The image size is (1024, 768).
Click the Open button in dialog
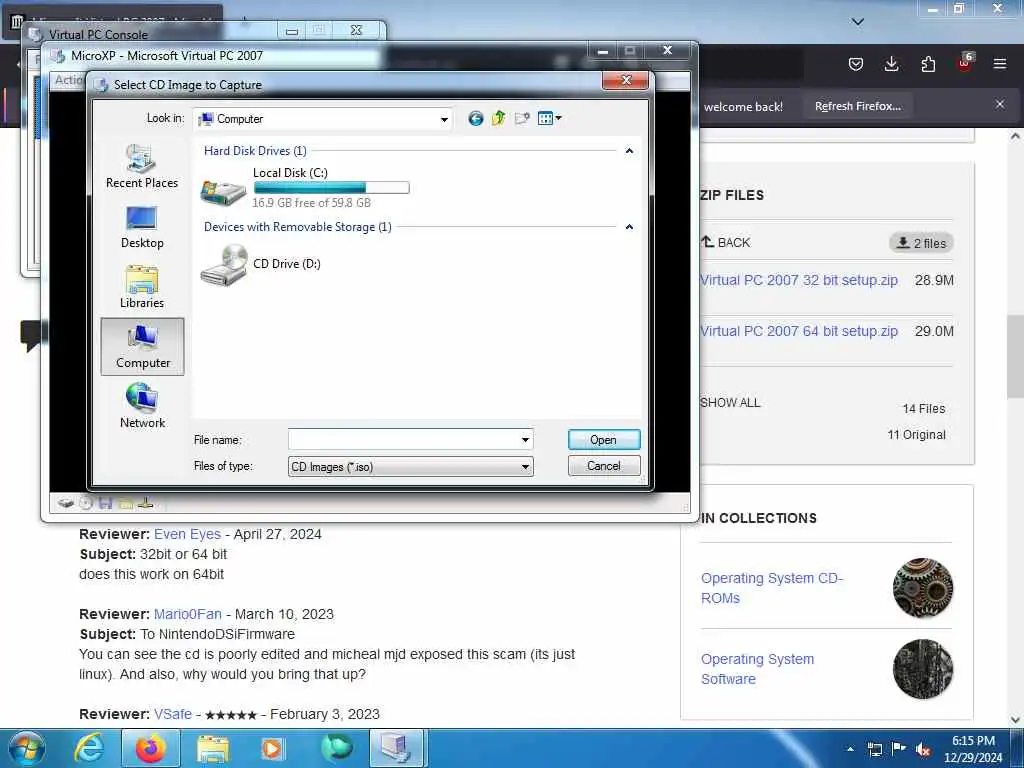pyautogui.click(x=603, y=440)
